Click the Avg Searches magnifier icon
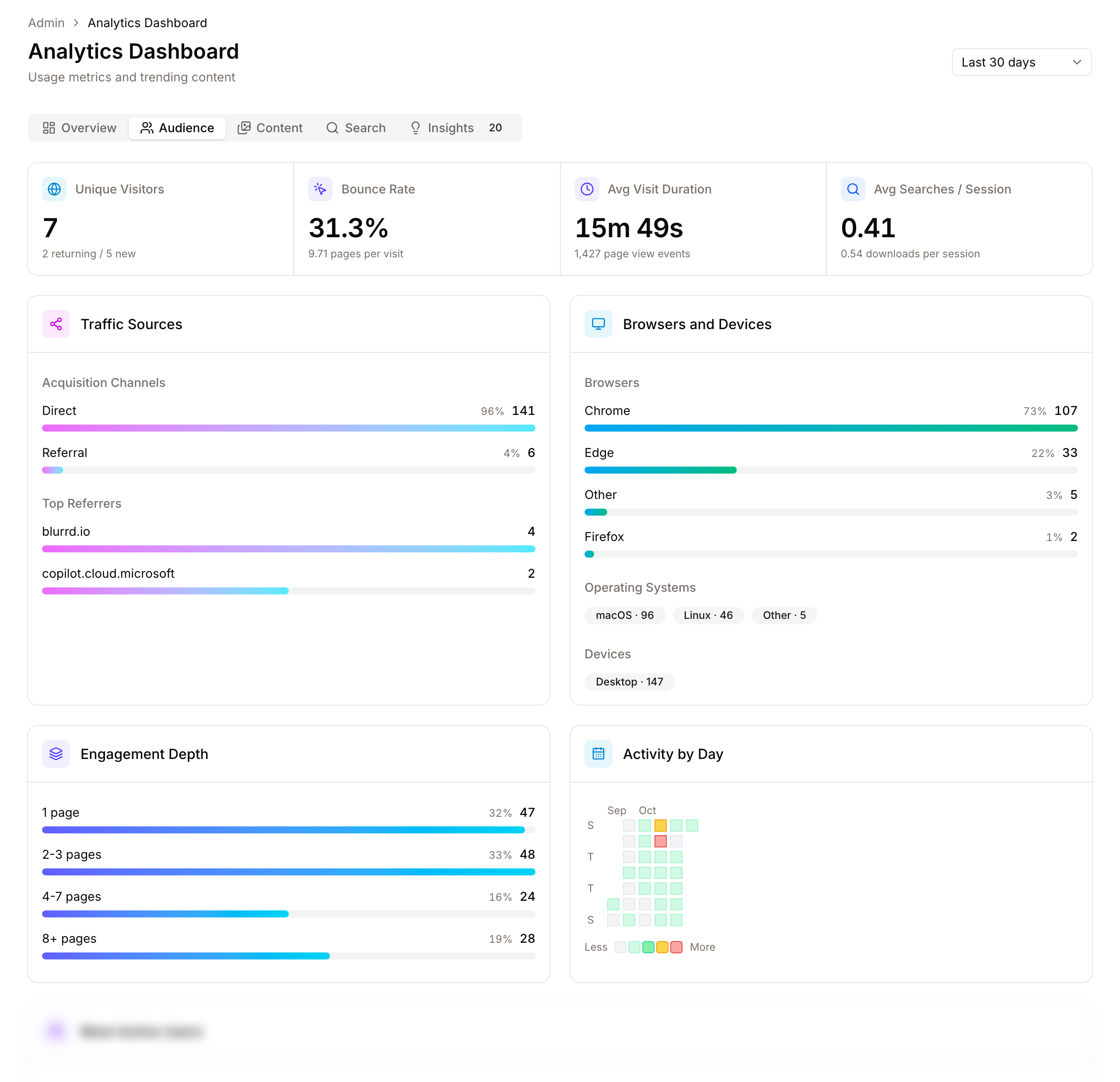This screenshot has height=1082, width=1120. pos(853,189)
